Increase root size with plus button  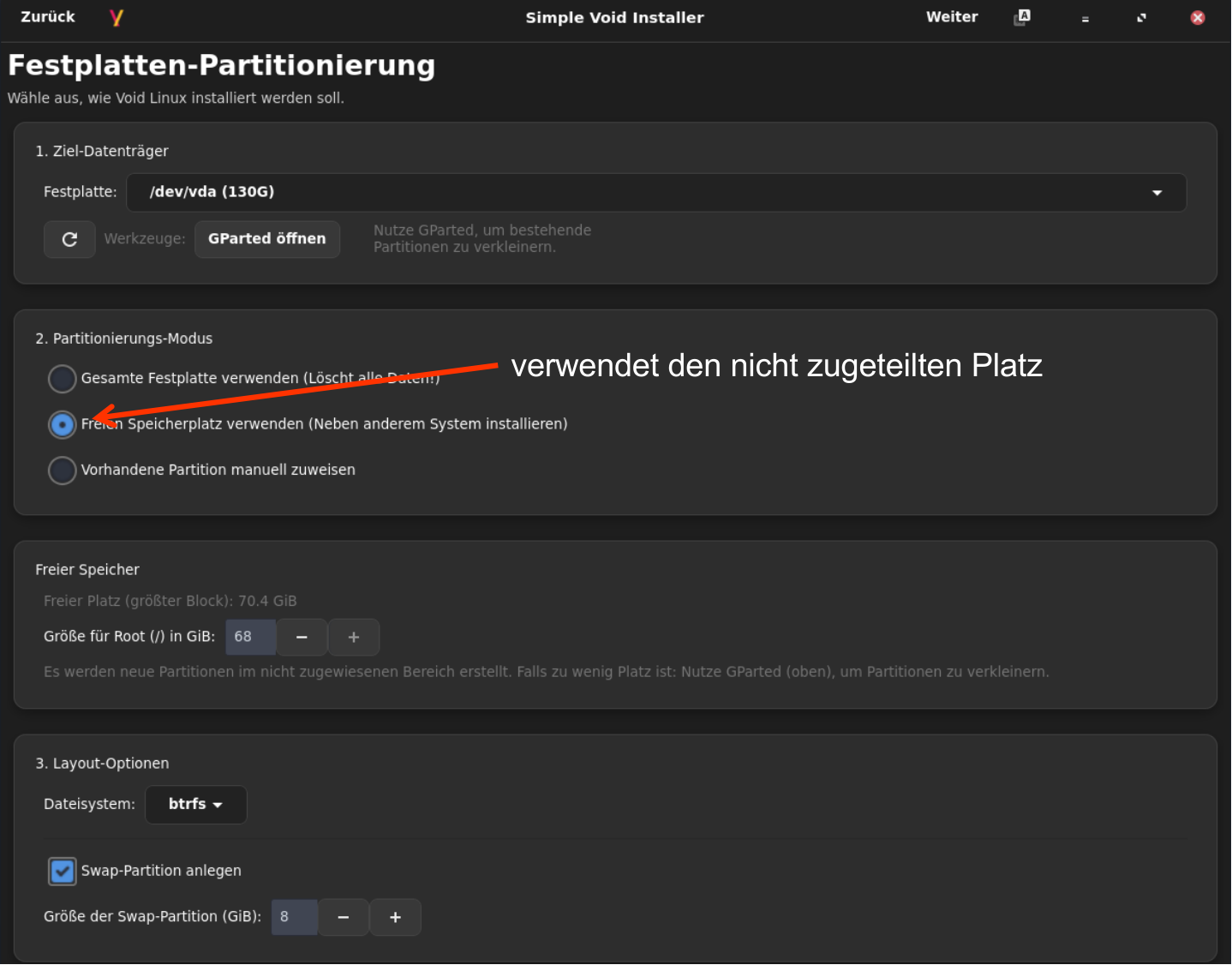(354, 637)
